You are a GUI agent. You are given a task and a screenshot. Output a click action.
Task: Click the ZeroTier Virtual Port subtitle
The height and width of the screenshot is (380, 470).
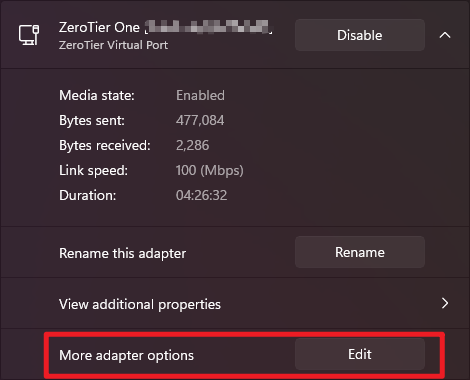(113, 45)
